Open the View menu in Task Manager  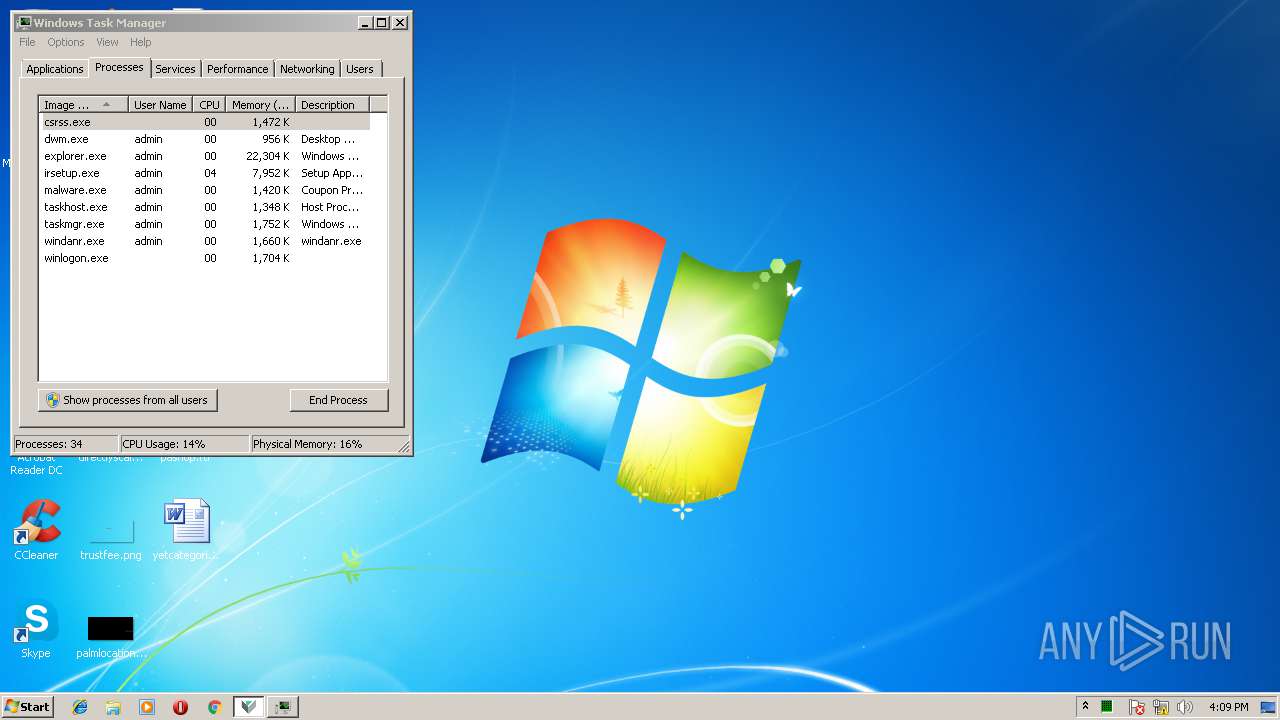[x=107, y=42]
